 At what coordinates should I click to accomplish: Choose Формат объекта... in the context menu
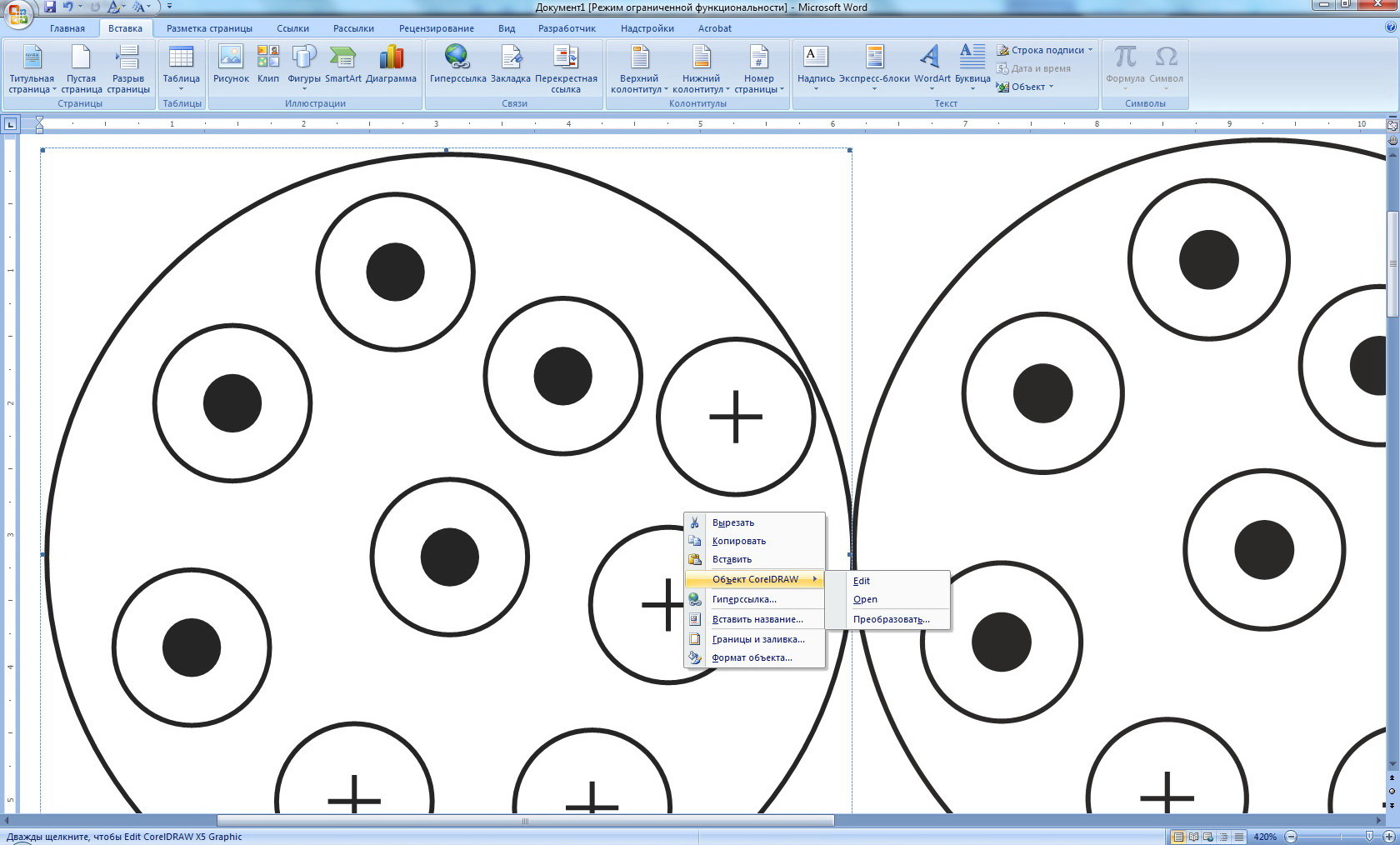(x=755, y=657)
